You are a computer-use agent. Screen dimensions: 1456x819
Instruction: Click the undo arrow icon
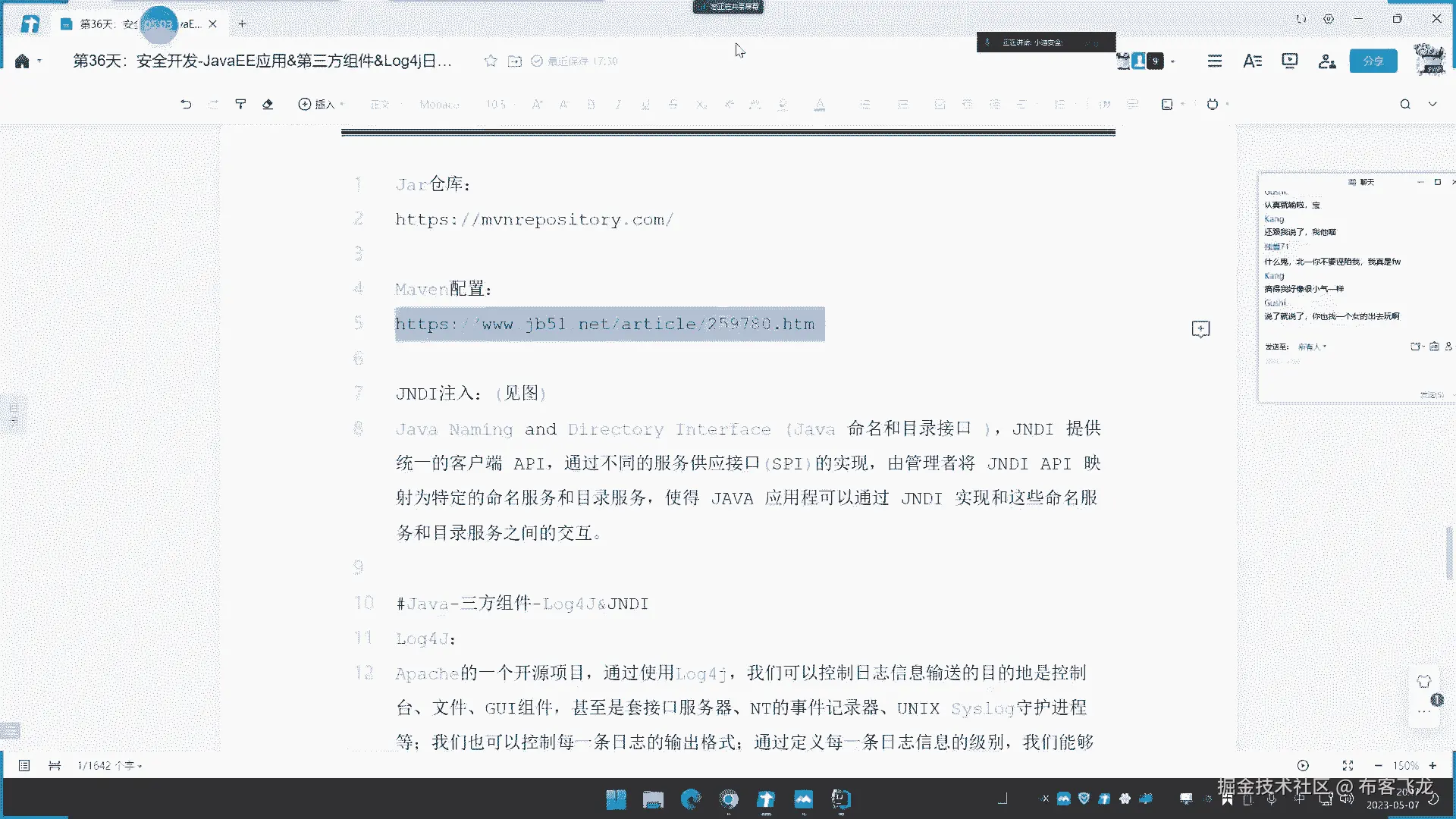click(x=186, y=105)
